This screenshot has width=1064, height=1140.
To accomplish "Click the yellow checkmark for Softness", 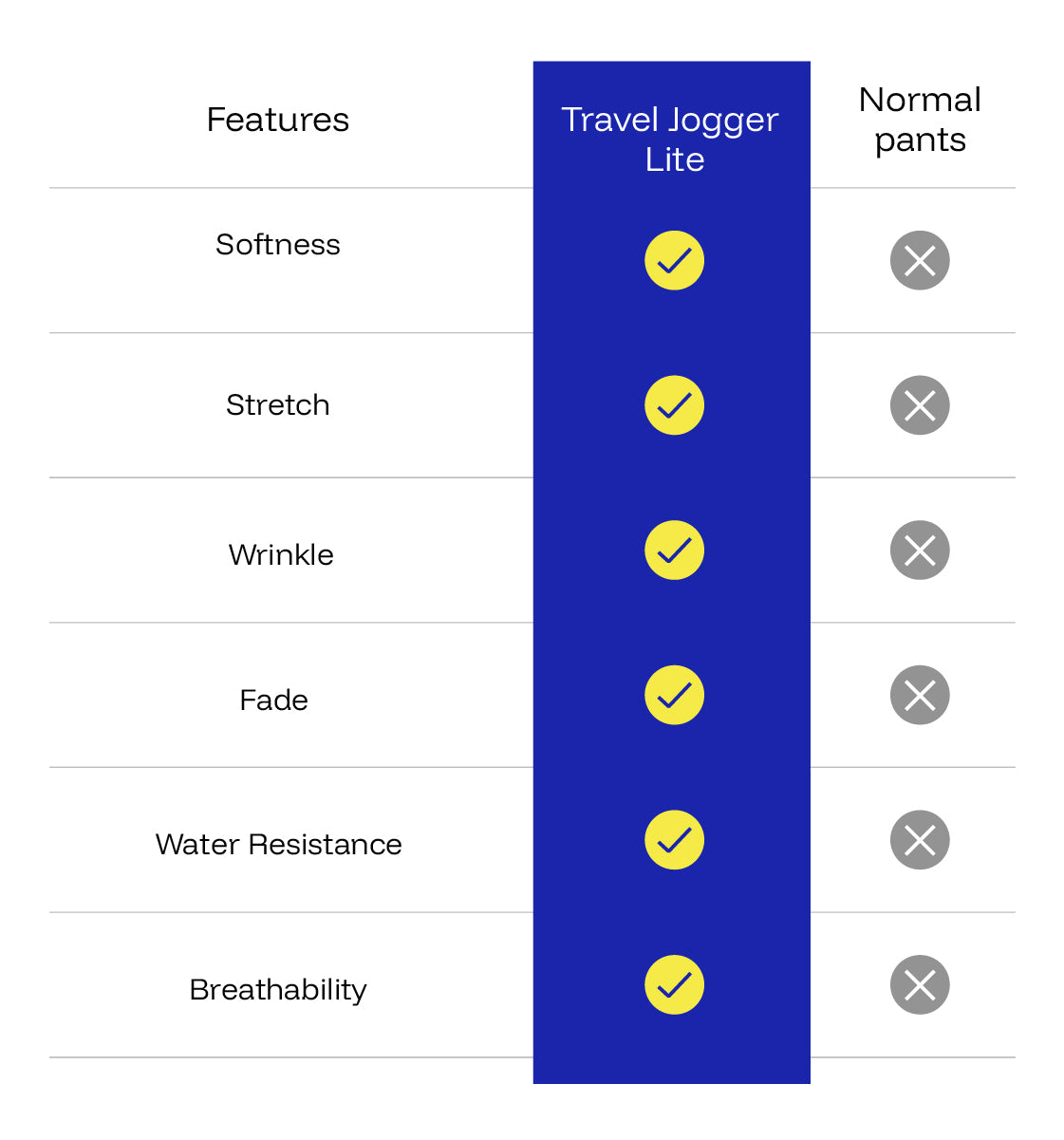I will click(x=674, y=260).
